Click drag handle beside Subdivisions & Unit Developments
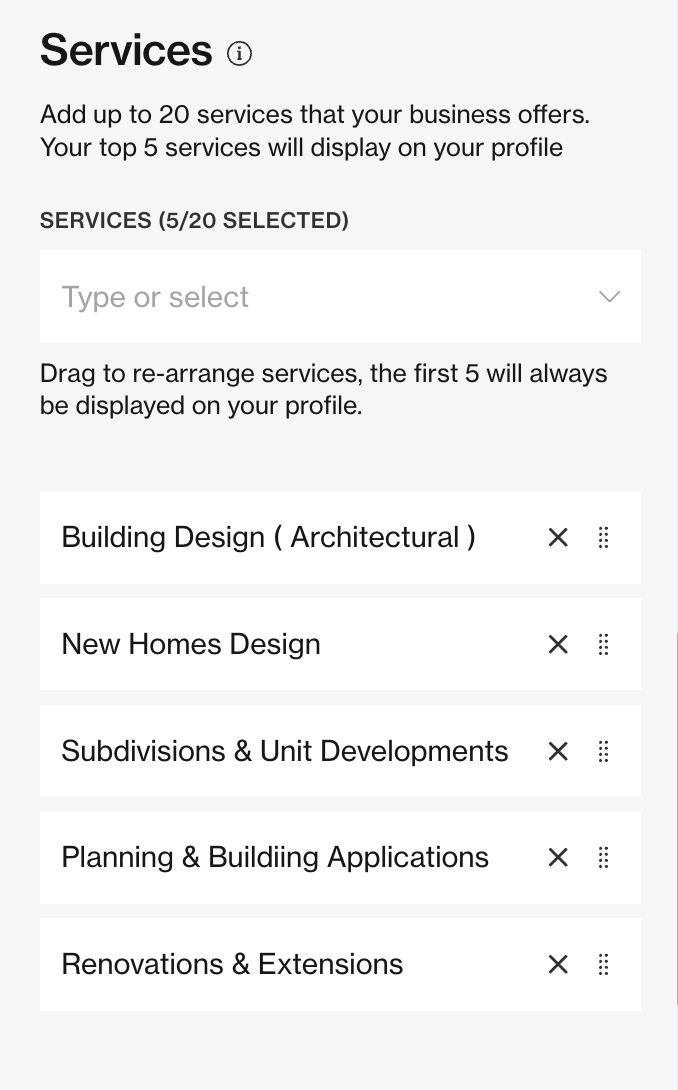The height and width of the screenshot is (1090, 678). coord(603,751)
